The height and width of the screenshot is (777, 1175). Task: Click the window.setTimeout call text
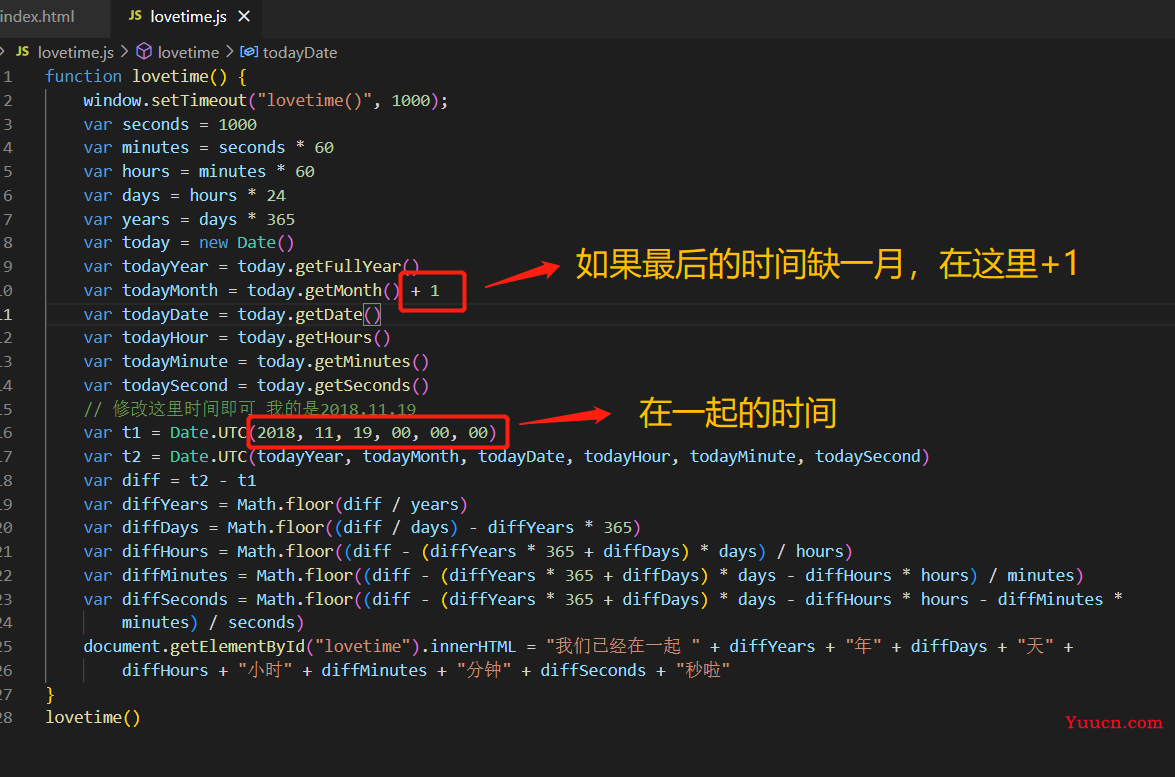pyautogui.click(x=265, y=100)
